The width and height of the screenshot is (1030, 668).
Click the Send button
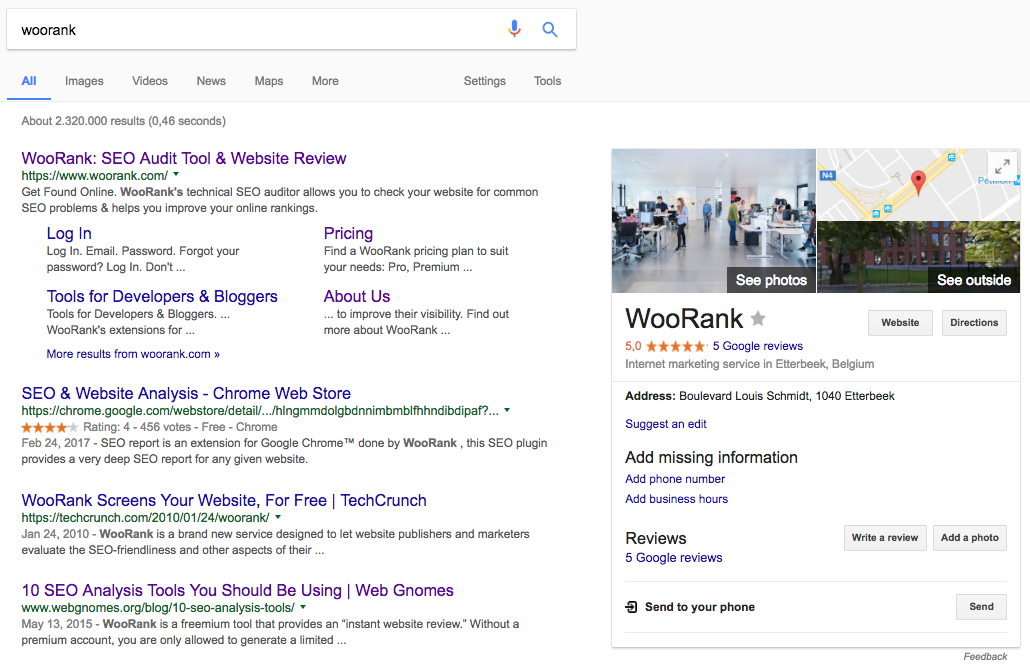tap(981, 606)
